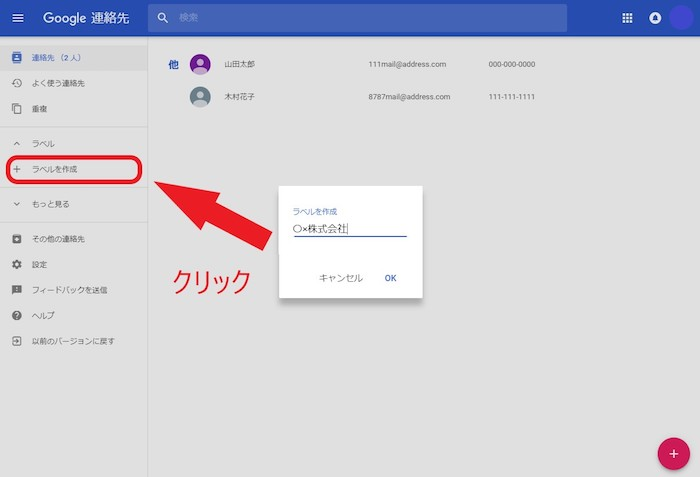Image resolution: width=700 pixels, height=477 pixels.
Task: Click 木村花子's gray avatar
Action: (200, 96)
